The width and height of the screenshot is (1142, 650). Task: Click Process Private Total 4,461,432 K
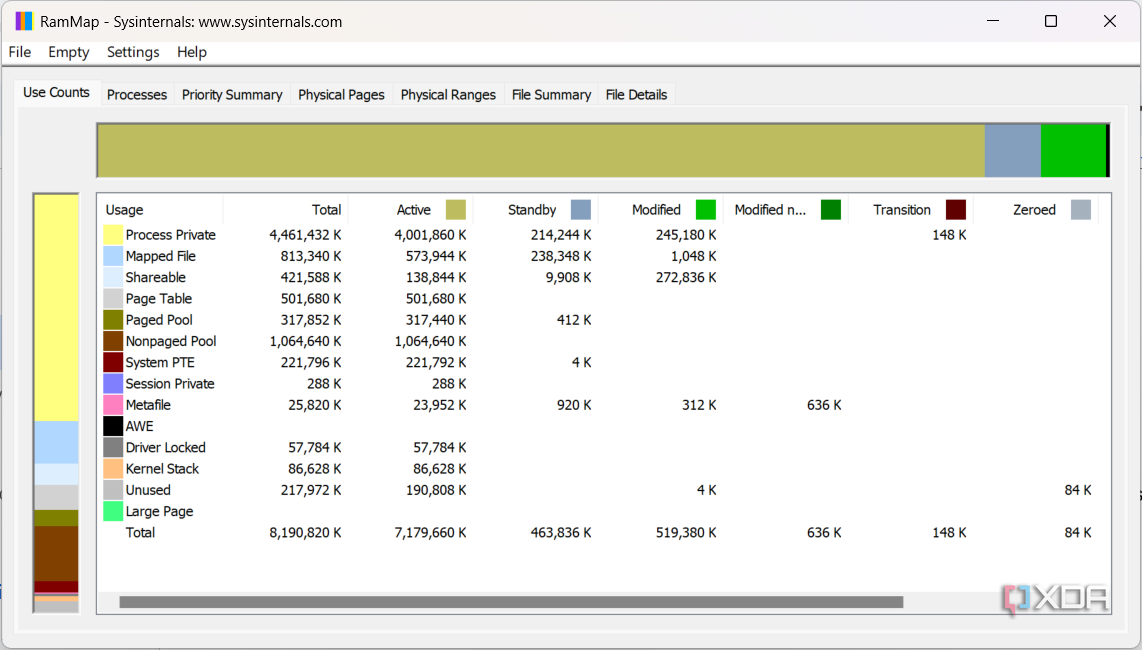click(x=305, y=235)
